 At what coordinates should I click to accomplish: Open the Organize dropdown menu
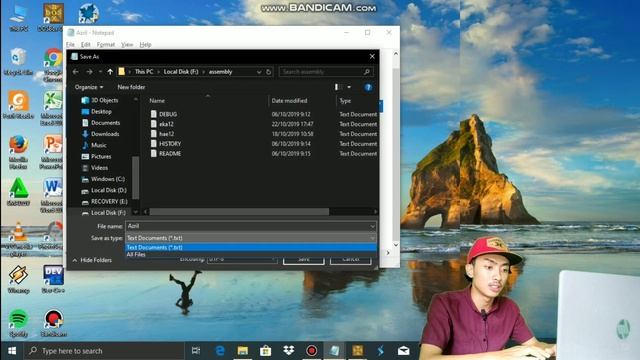(89, 87)
